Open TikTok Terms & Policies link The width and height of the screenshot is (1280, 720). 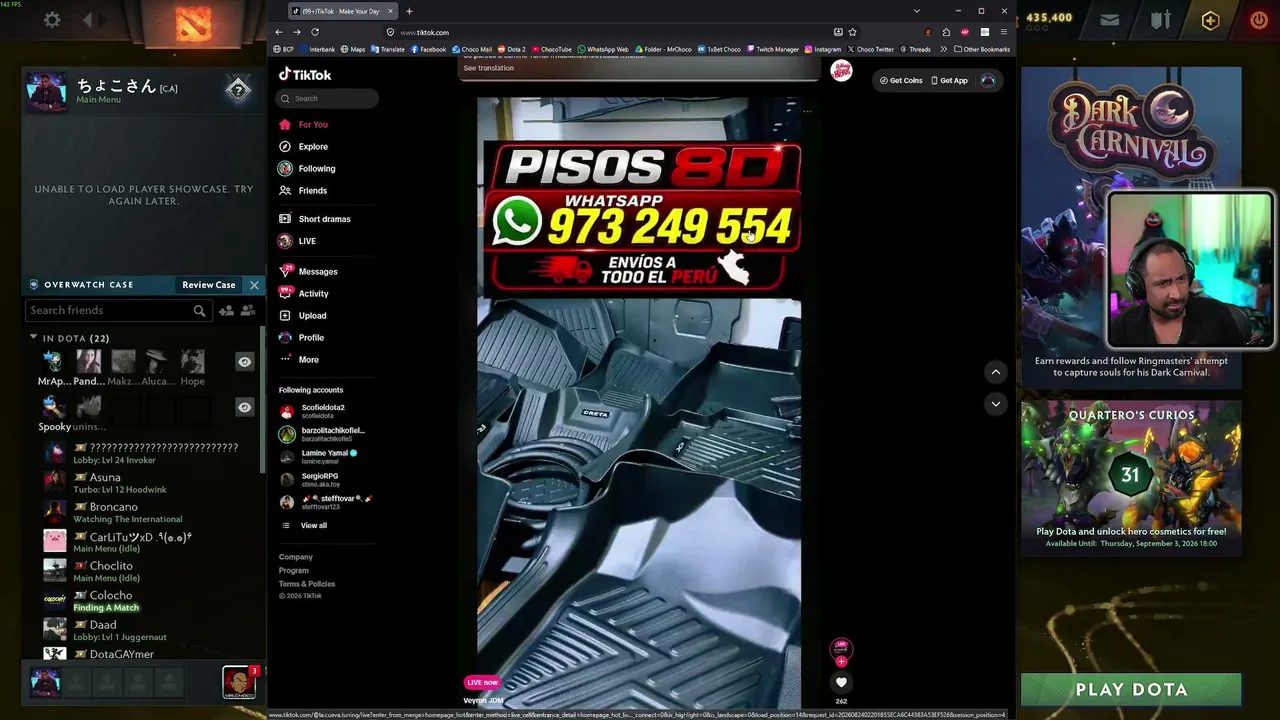click(x=307, y=584)
